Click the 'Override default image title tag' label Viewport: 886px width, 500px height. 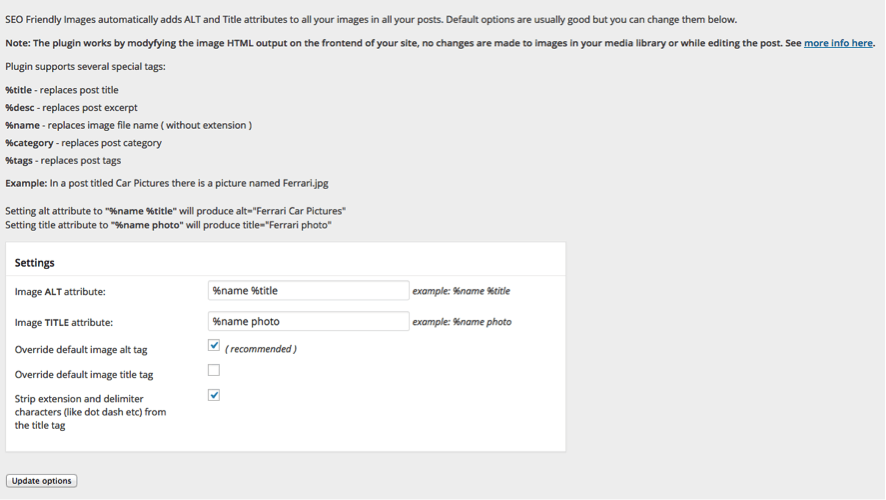pos(84,374)
